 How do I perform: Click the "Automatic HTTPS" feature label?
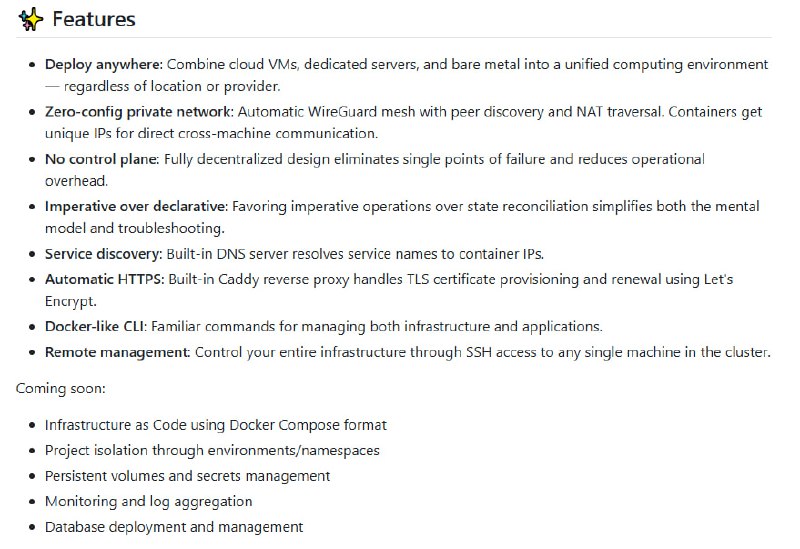(105, 279)
